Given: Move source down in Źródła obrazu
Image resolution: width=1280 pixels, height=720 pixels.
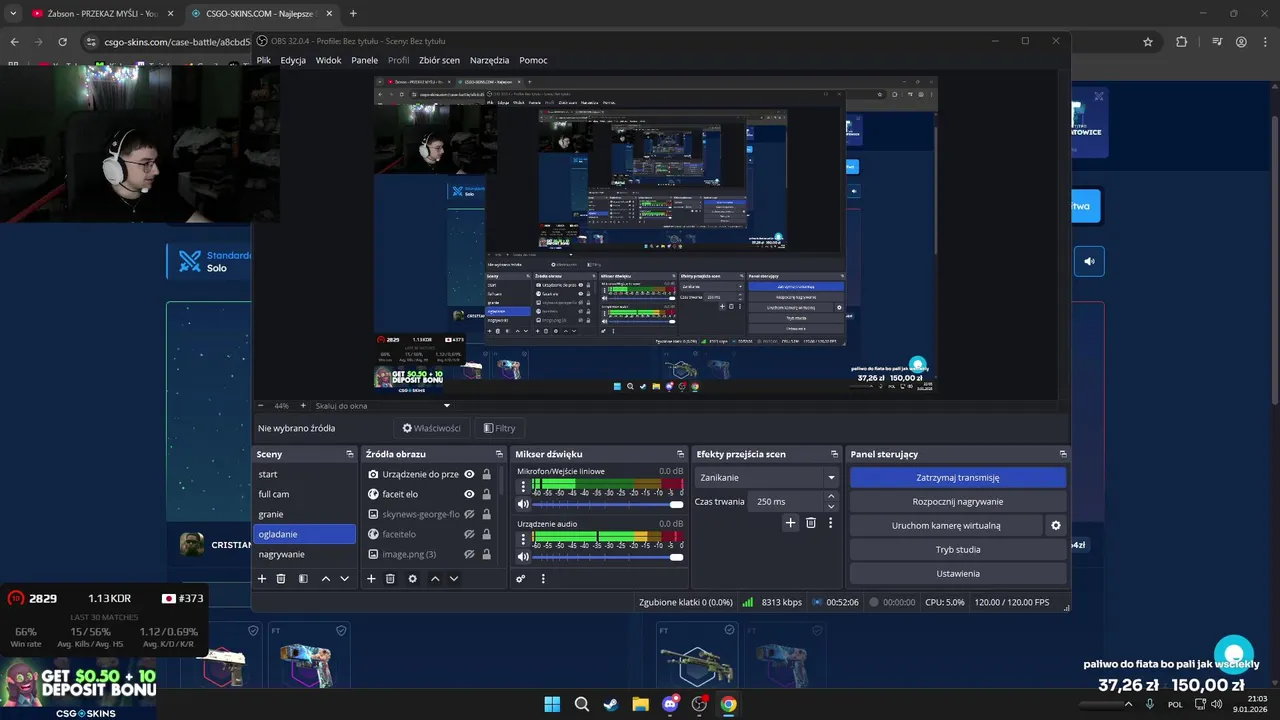Looking at the screenshot, I should [x=454, y=579].
